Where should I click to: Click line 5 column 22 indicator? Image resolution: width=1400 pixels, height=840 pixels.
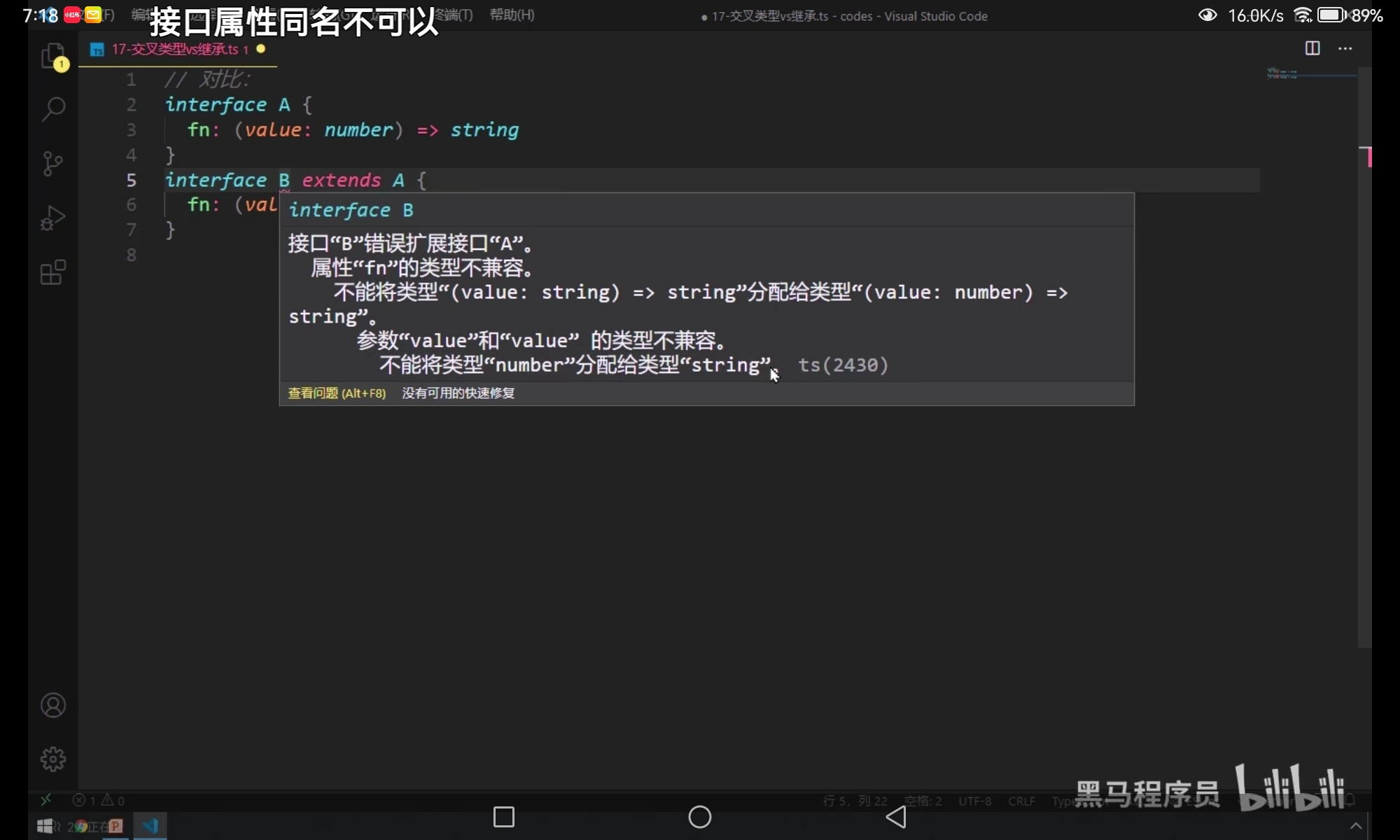(x=855, y=801)
